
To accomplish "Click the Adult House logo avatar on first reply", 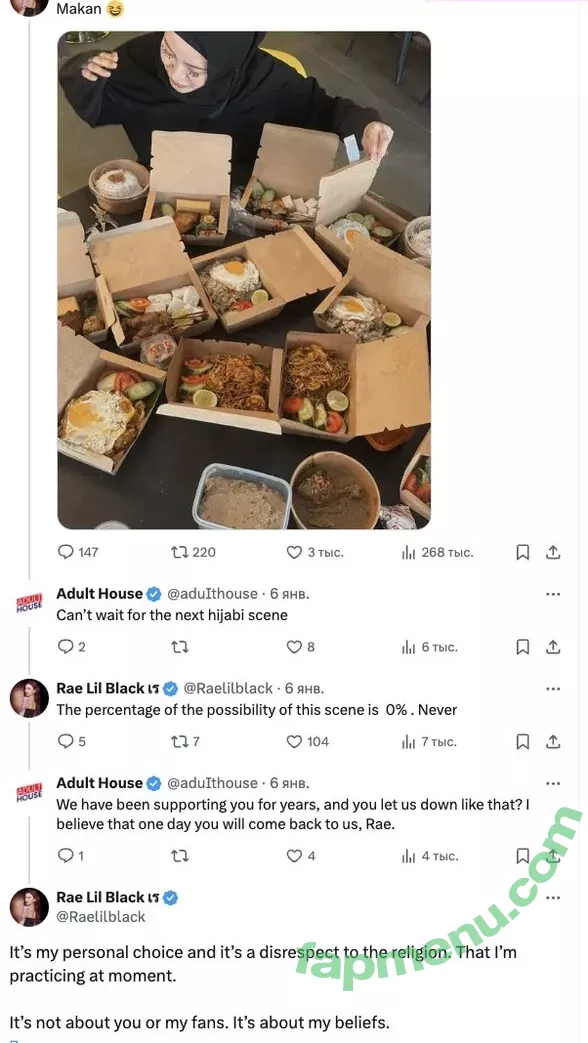I will click(x=29, y=603).
